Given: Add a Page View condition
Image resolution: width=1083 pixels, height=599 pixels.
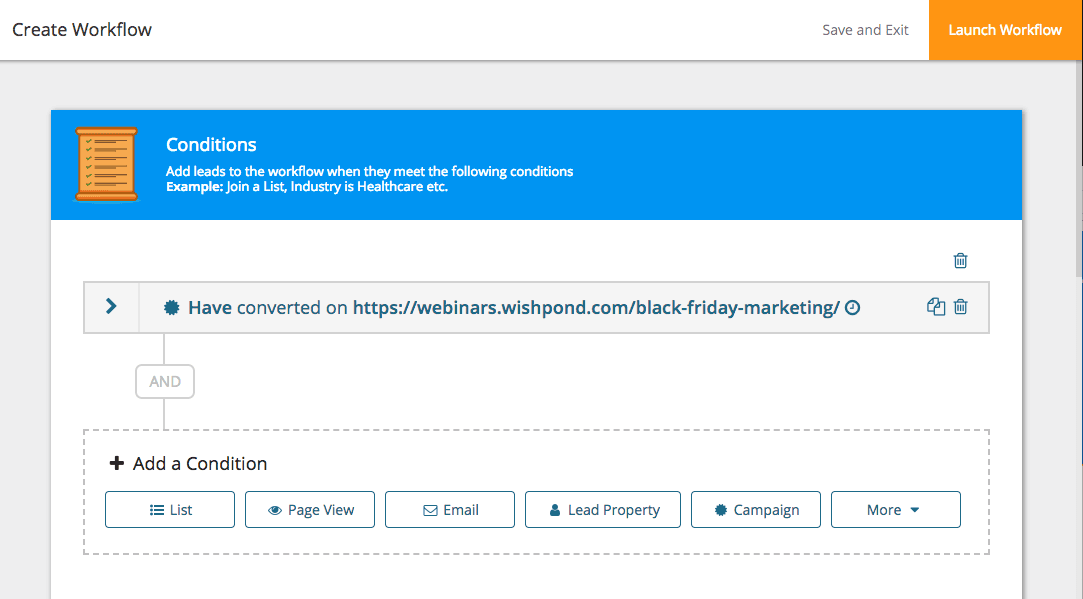Looking at the screenshot, I should coord(310,510).
